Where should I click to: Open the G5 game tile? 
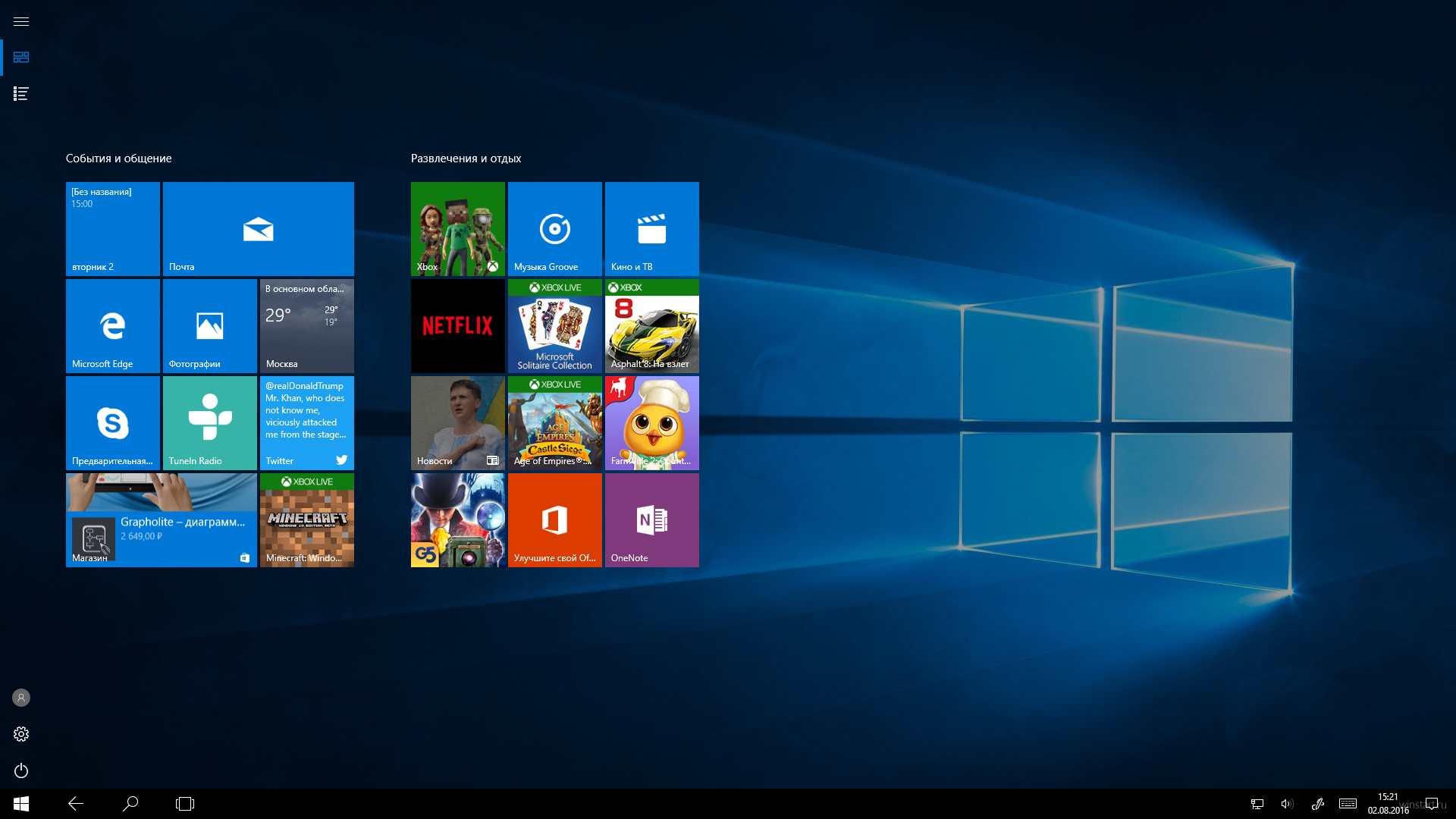[x=458, y=520]
